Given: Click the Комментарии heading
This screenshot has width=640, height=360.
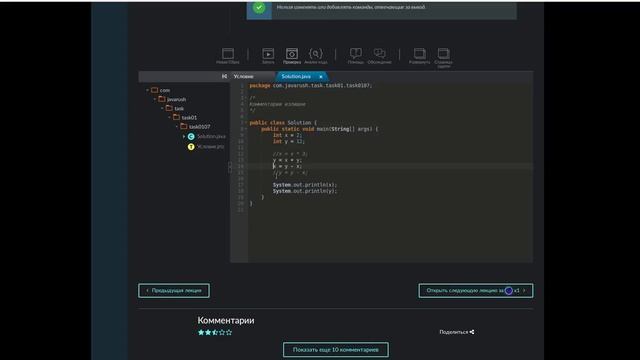Looking at the screenshot, I should point(226,320).
